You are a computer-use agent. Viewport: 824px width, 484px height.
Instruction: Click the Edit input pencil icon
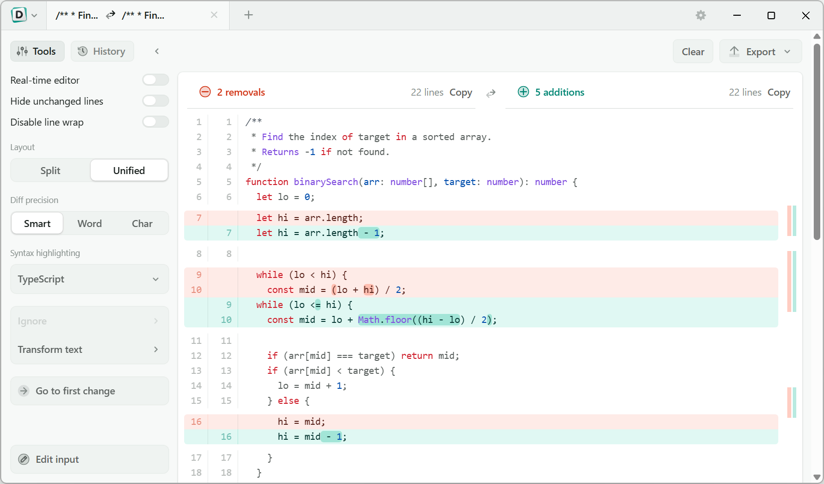24,459
